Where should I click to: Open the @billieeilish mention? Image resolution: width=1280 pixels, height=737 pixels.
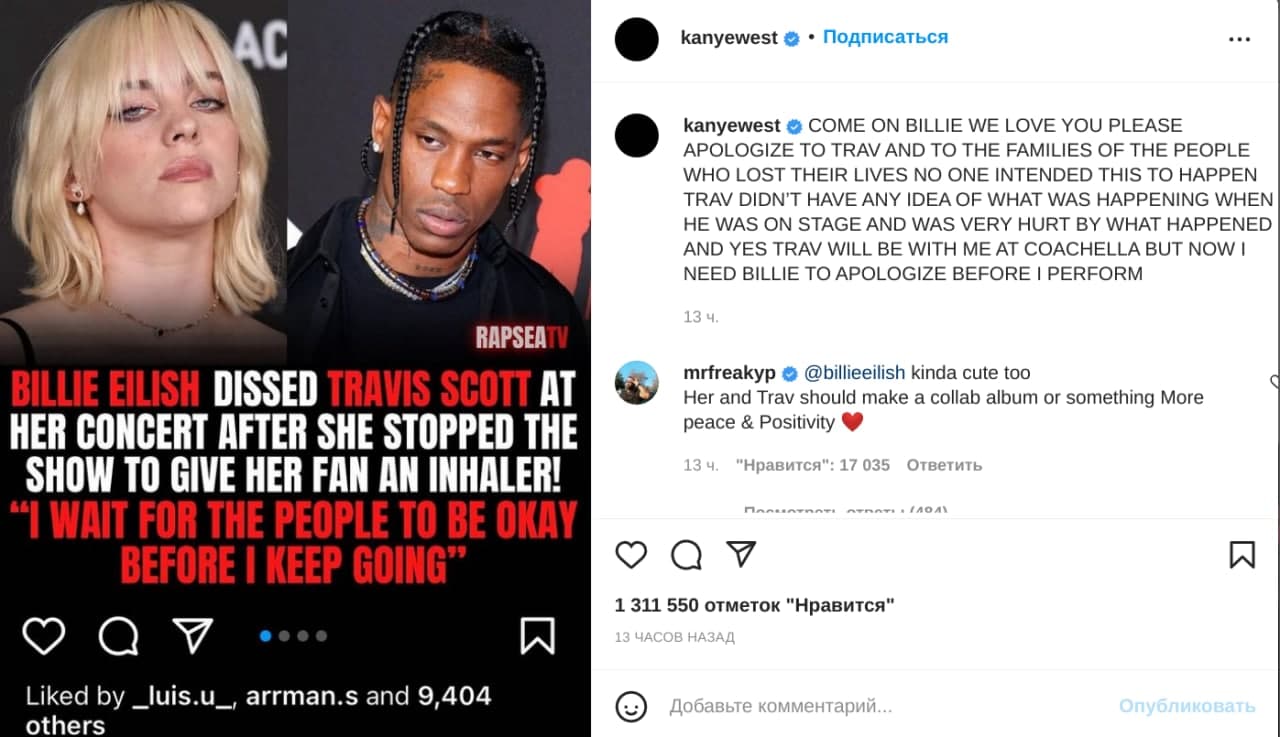point(855,373)
